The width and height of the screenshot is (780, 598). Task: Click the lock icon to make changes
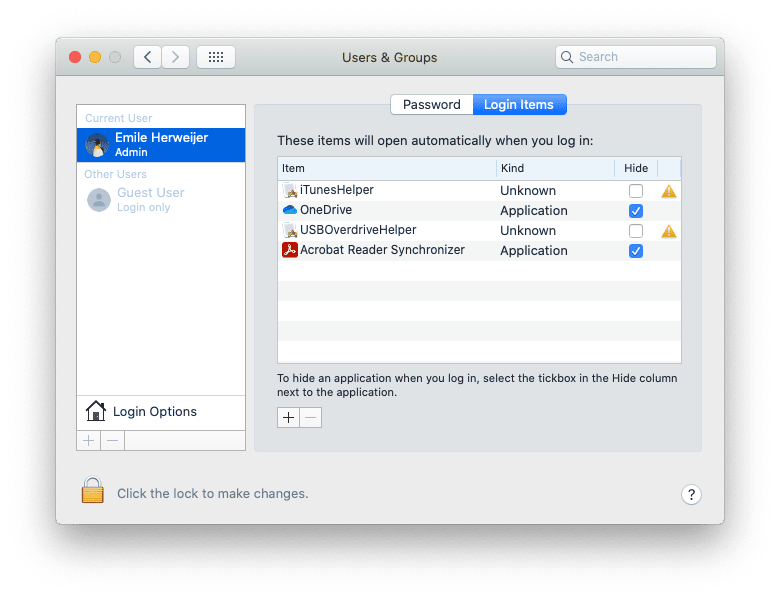[x=93, y=491]
